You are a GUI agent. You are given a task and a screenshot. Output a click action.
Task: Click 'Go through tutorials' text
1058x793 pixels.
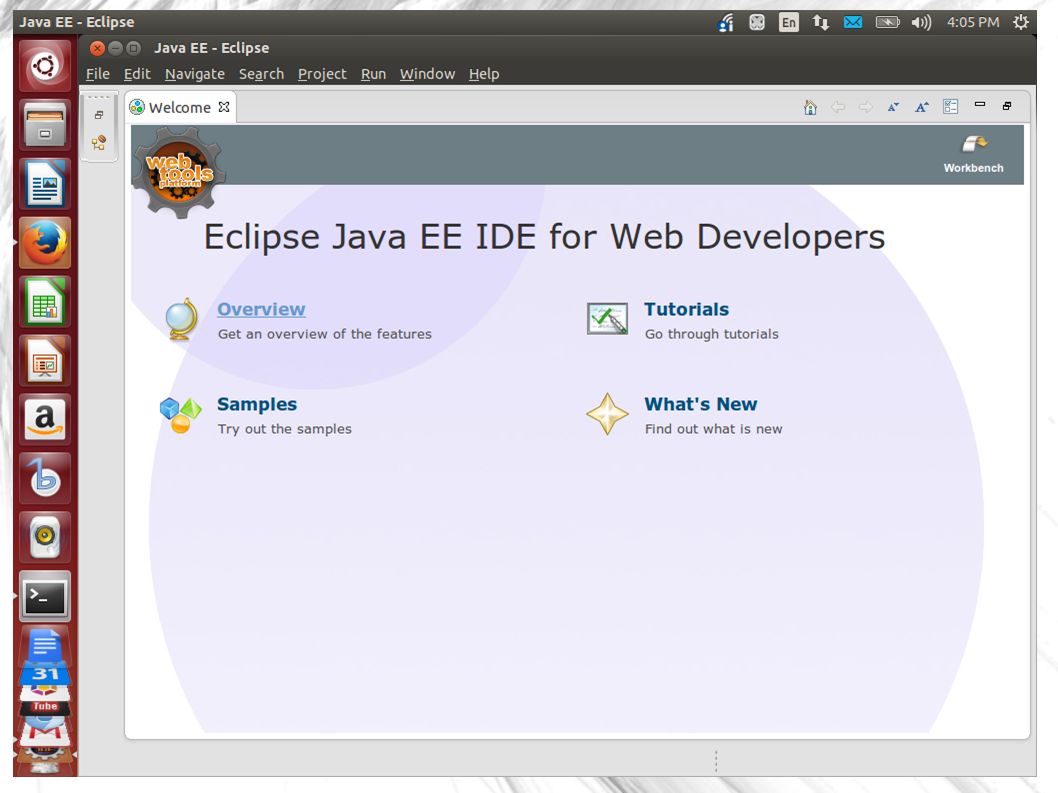pyautogui.click(x=711, y=334)
